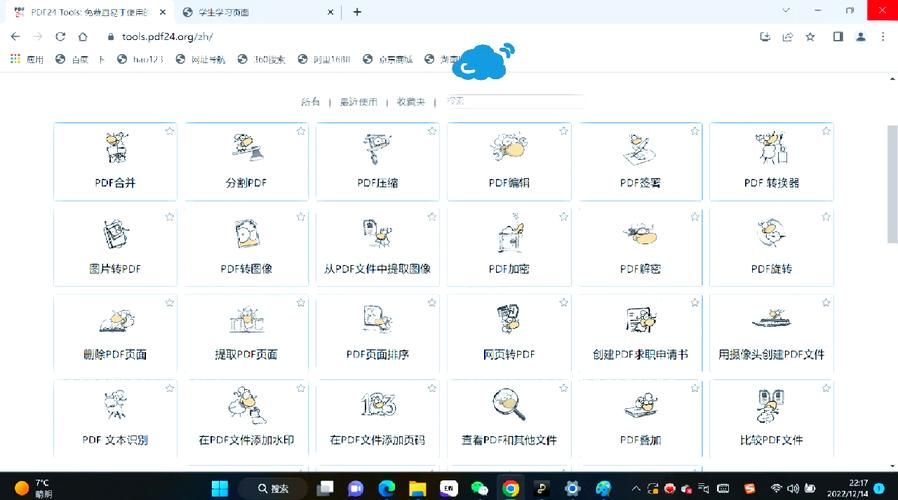Open Windows Start menu
Viewport: 898px width, 500px height.
click(220, 489)
